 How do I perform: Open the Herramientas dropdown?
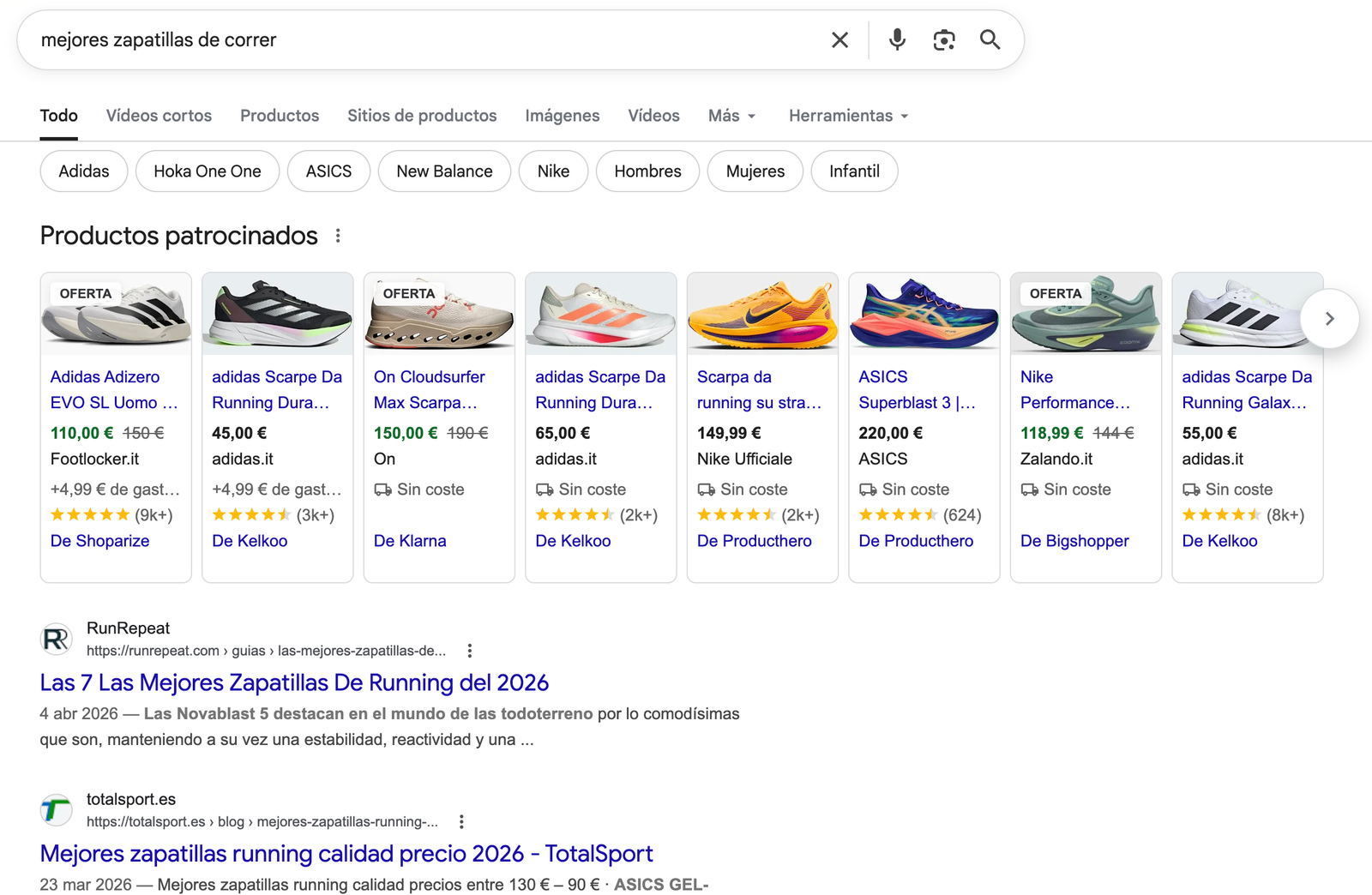pos(847,116)
